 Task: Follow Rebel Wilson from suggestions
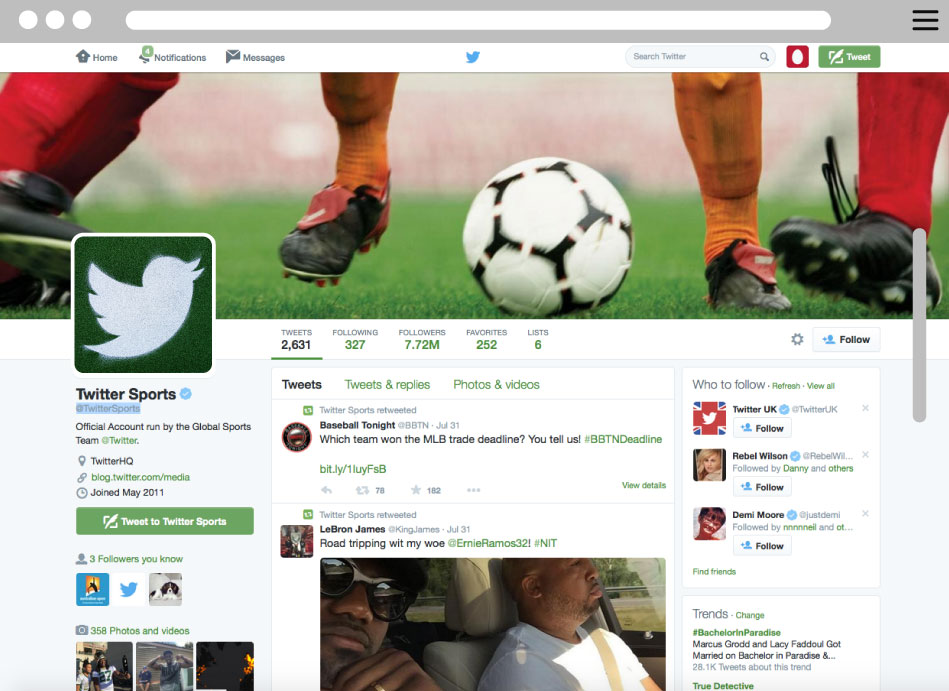tap(762, 487)
